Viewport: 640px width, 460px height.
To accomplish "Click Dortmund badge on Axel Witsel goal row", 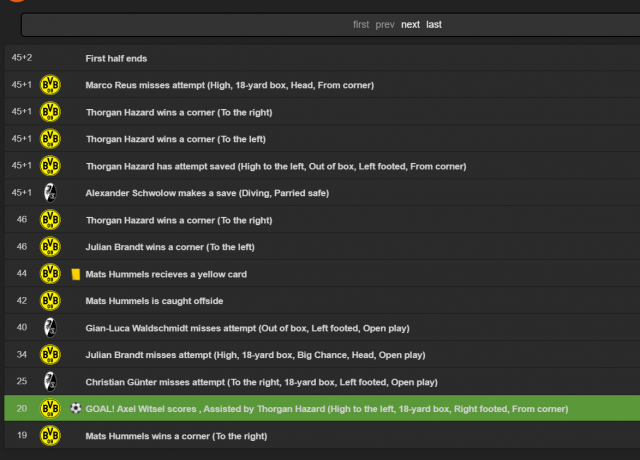I will (50, 408).
